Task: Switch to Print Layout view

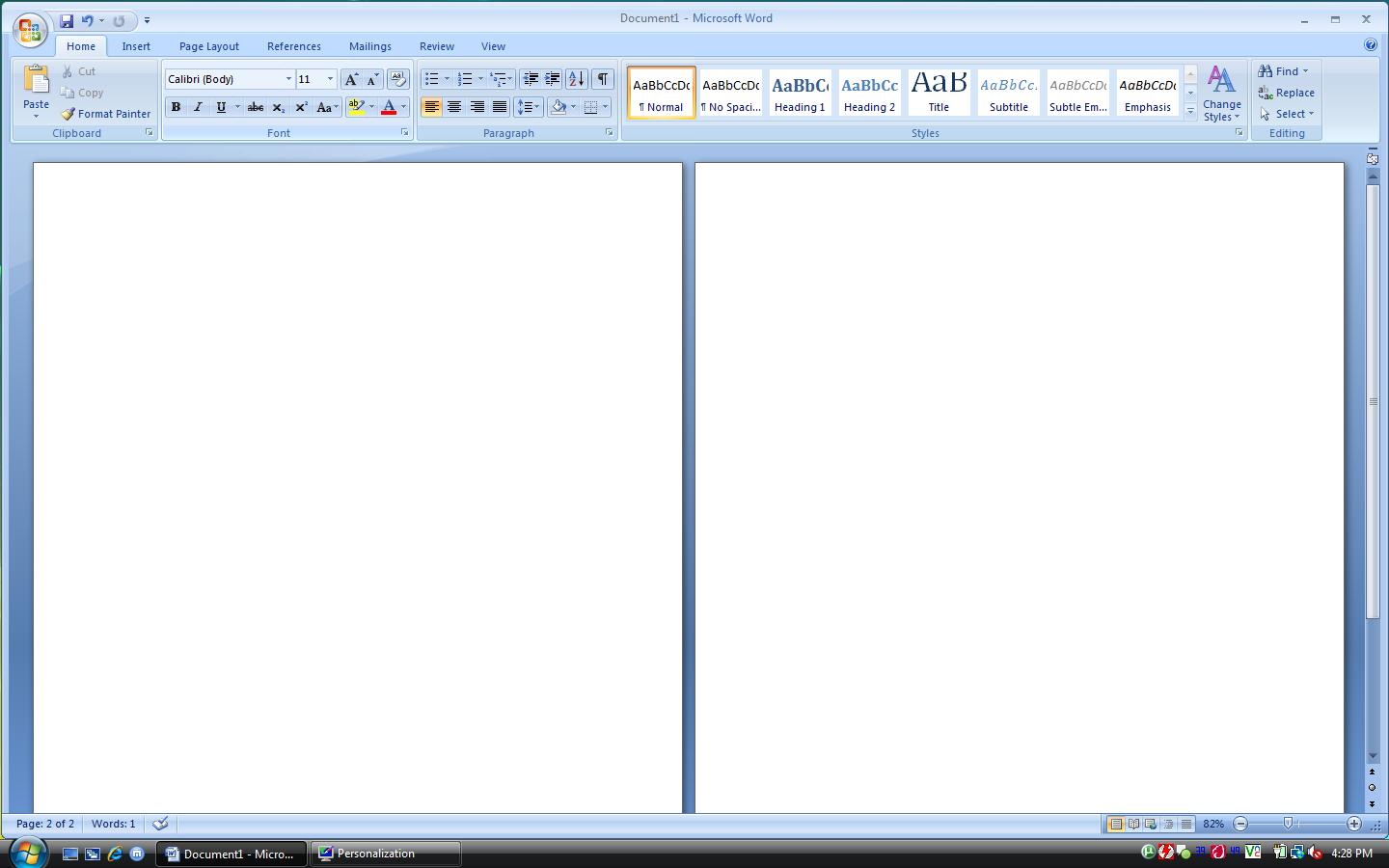Action: (1116, 824)
